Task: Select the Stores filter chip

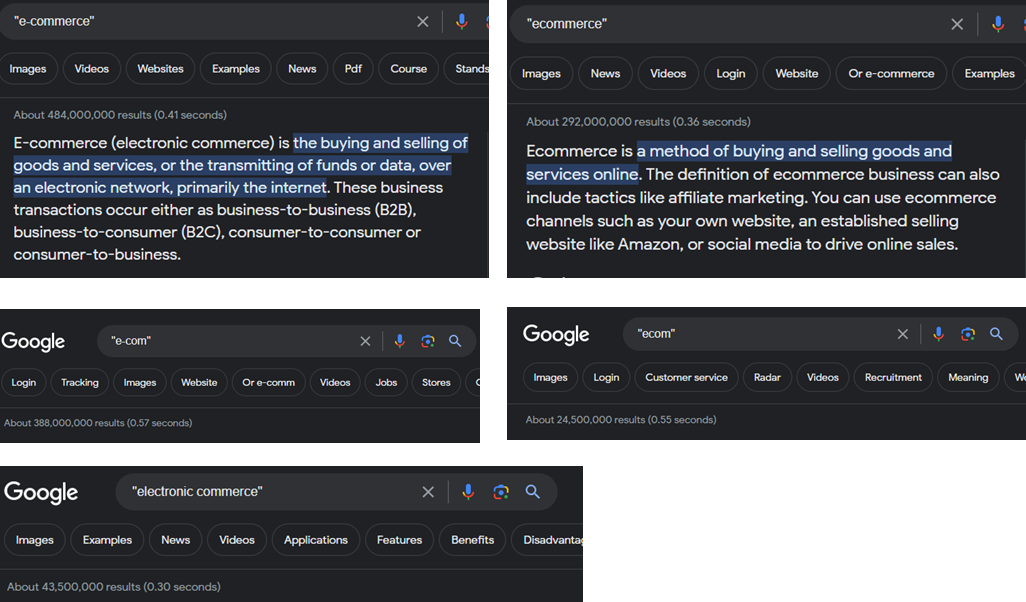Action: click(436, 383)
